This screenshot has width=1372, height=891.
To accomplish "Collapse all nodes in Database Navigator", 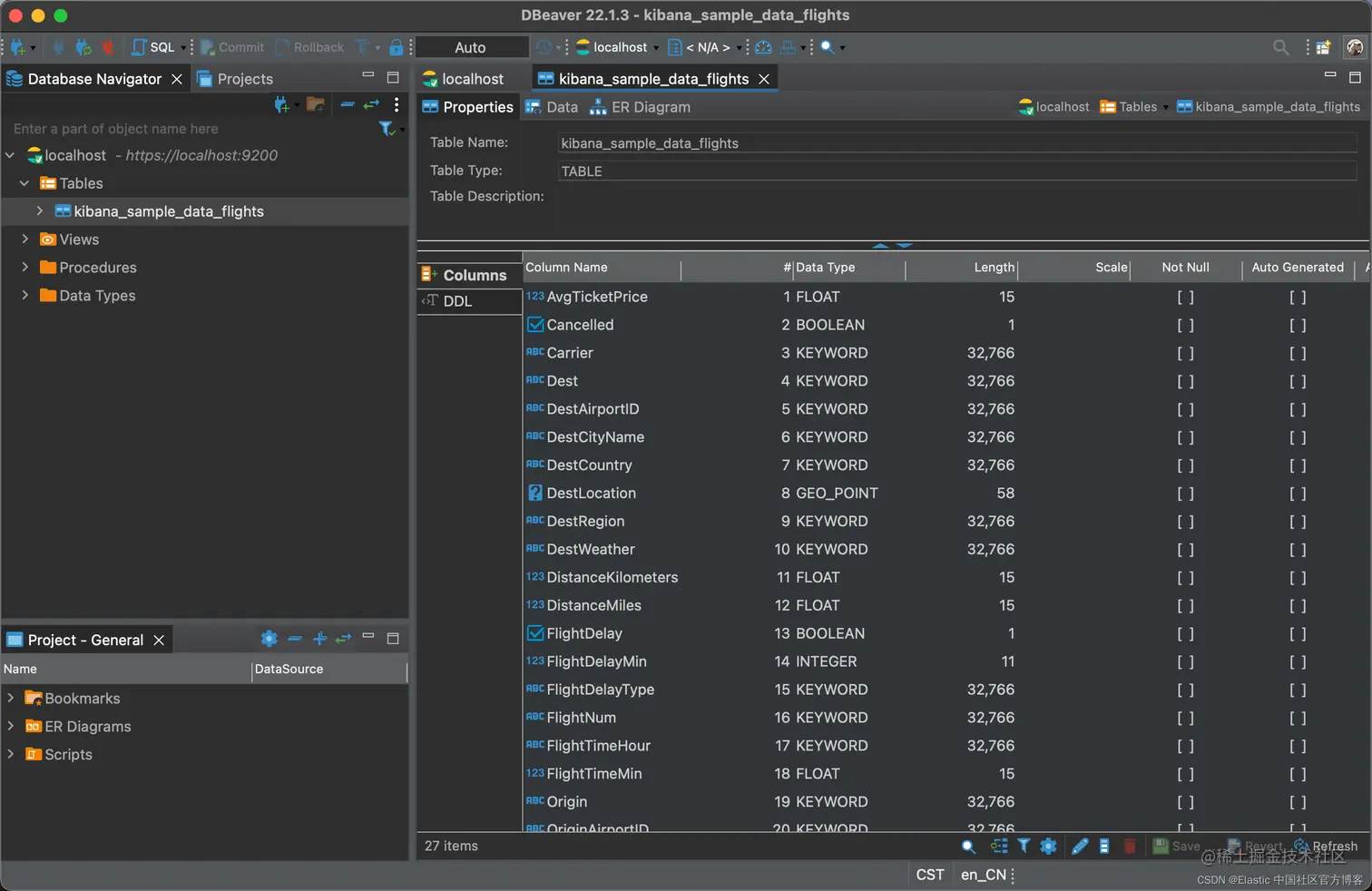I will point(348,105).
